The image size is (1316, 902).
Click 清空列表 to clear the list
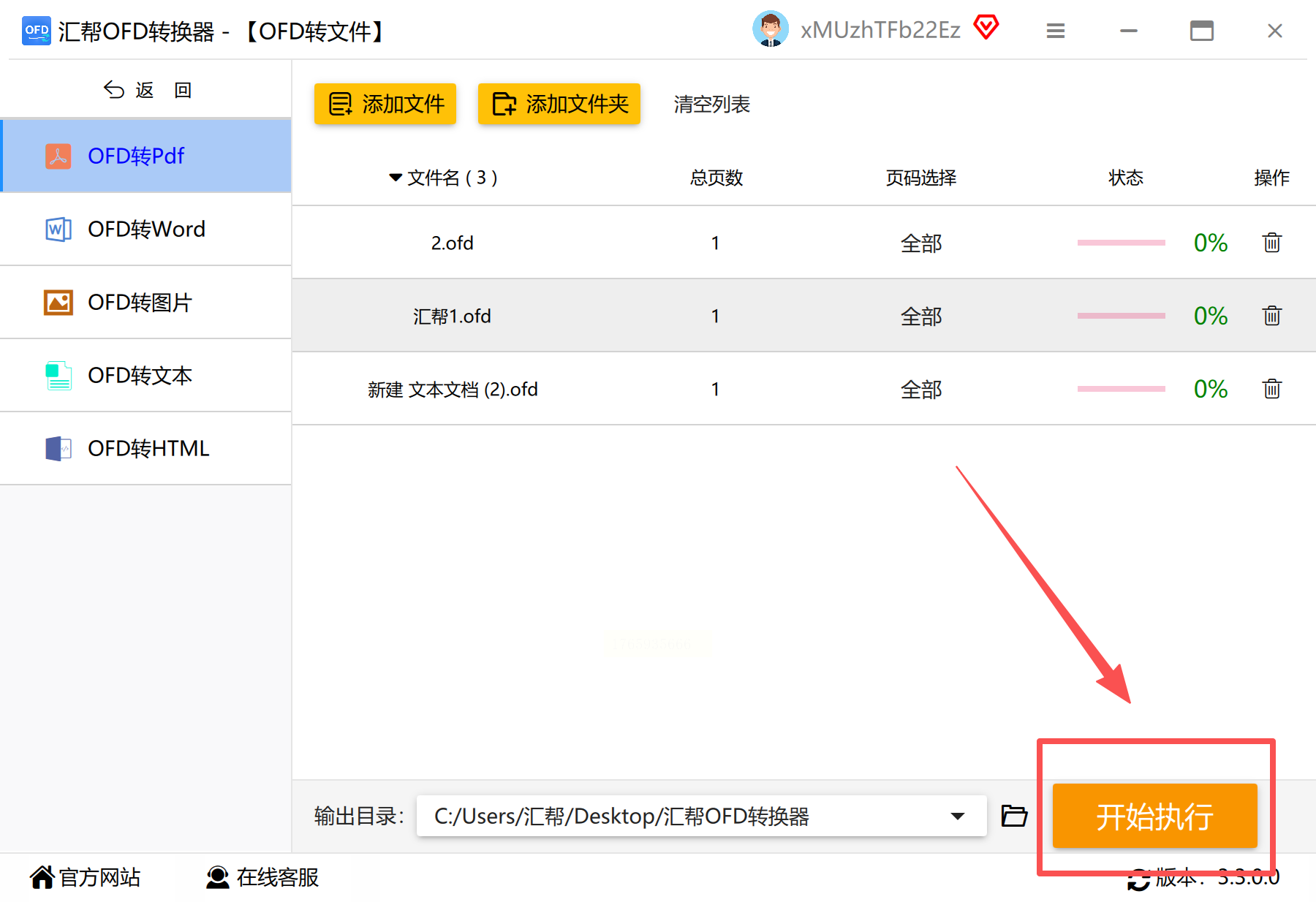(x=712, y=104)
